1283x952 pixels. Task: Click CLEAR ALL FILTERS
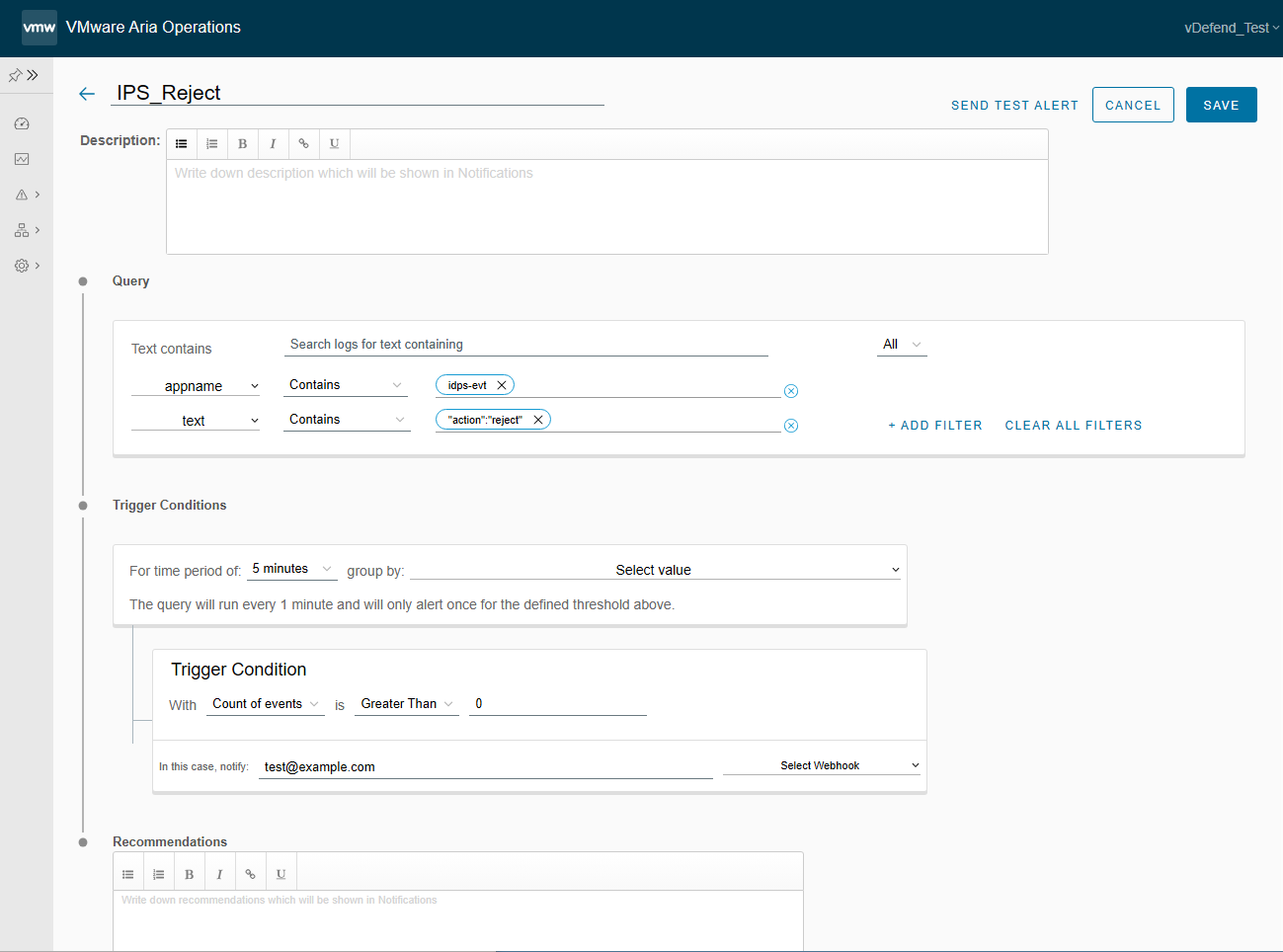click(x=1074, y=426)
